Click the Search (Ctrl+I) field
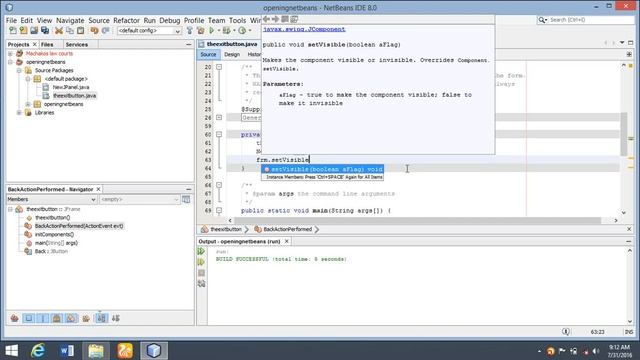The width and height of the screenshot is (640, 360). coord(585,20)
